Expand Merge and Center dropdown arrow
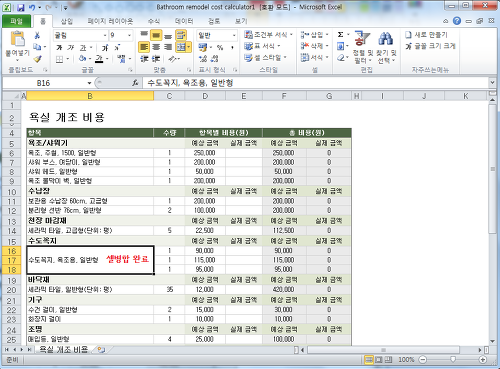 click(189, 47)
